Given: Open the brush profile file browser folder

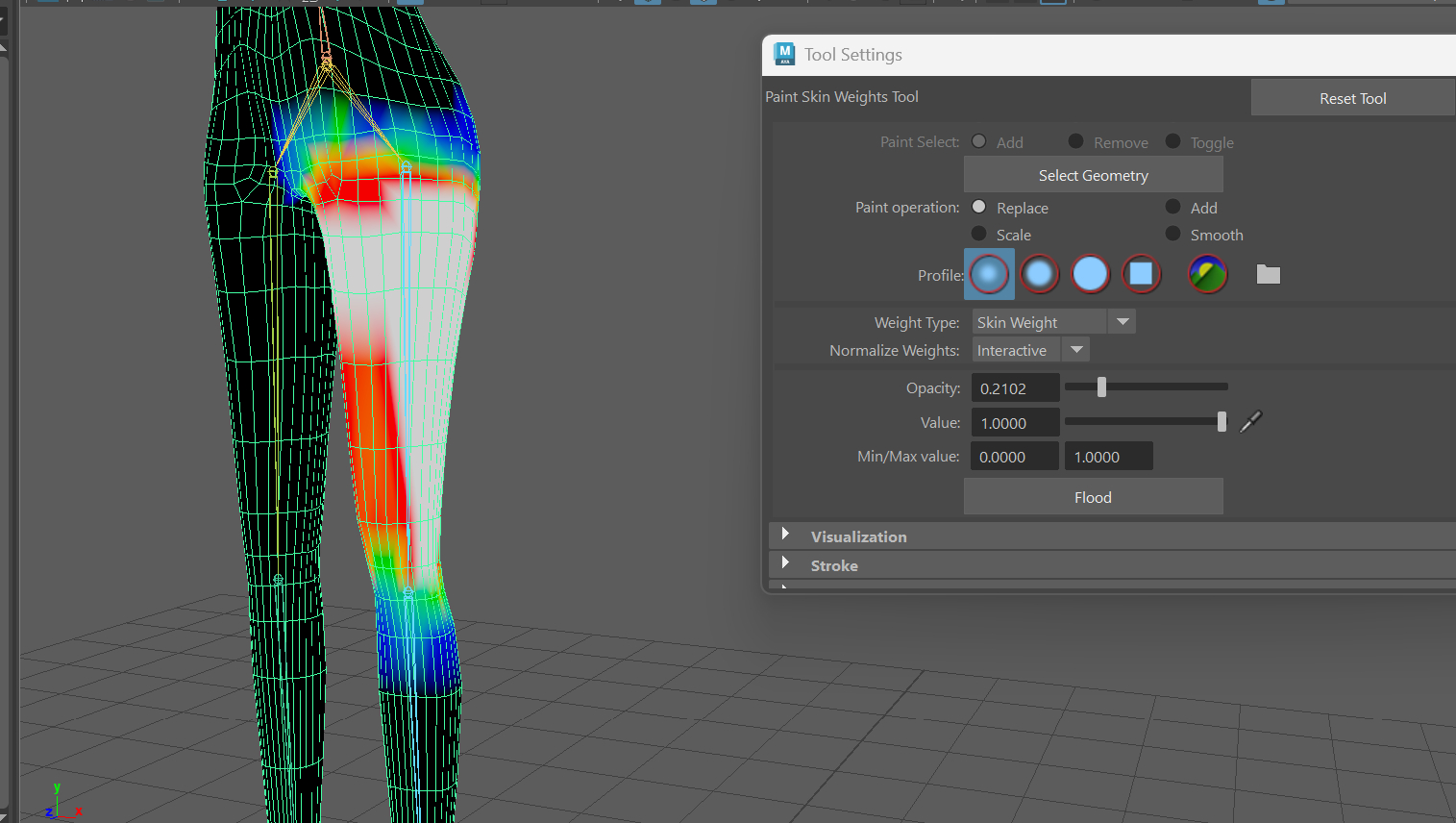Looking at the screenshot, I should tap(1268, 275).
